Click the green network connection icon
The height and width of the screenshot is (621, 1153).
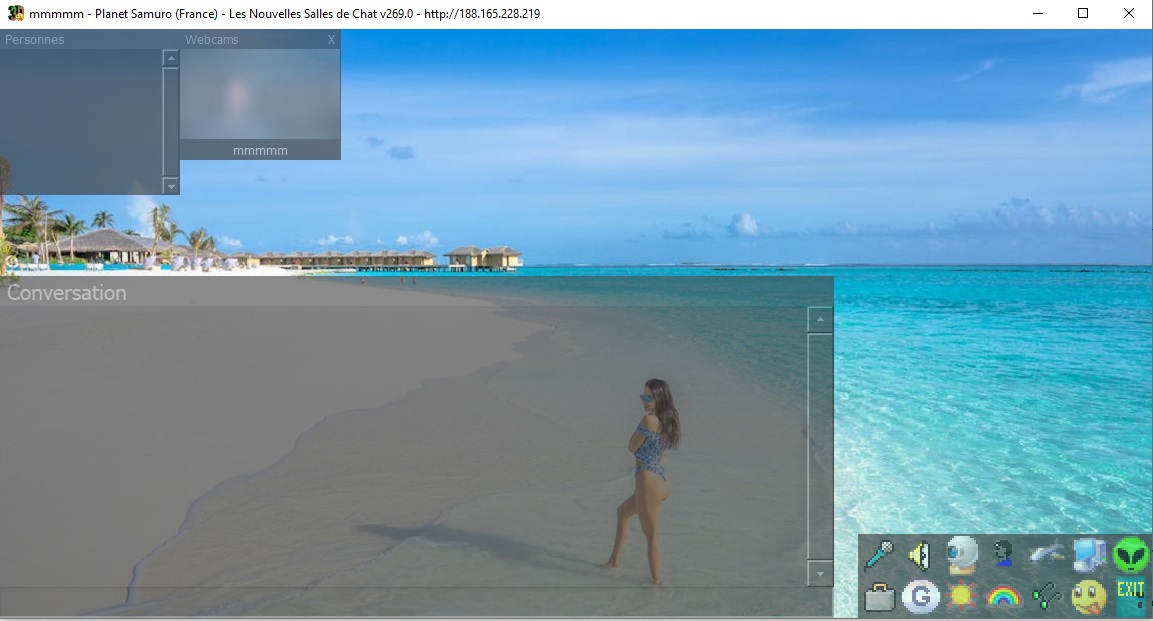tap(1046, 597)
